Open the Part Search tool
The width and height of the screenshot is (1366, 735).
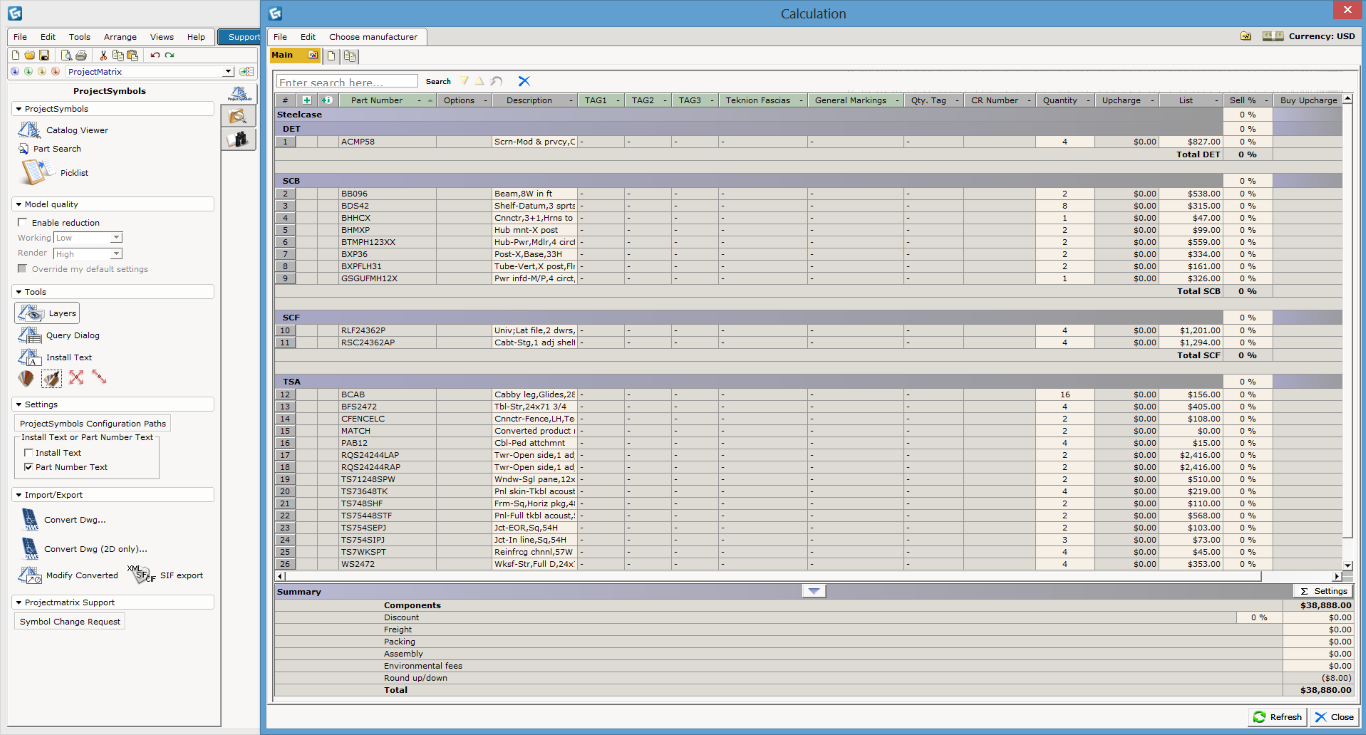[50, 149]
